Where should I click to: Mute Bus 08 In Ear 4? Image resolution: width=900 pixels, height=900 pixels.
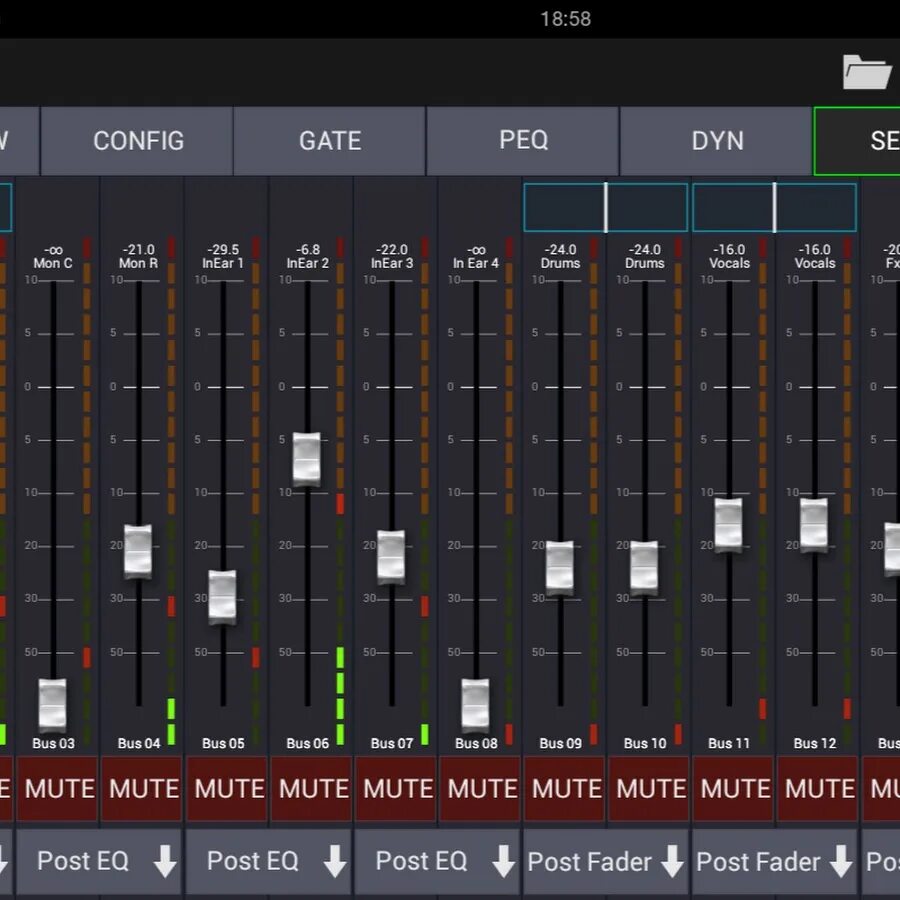coord(480,789)
